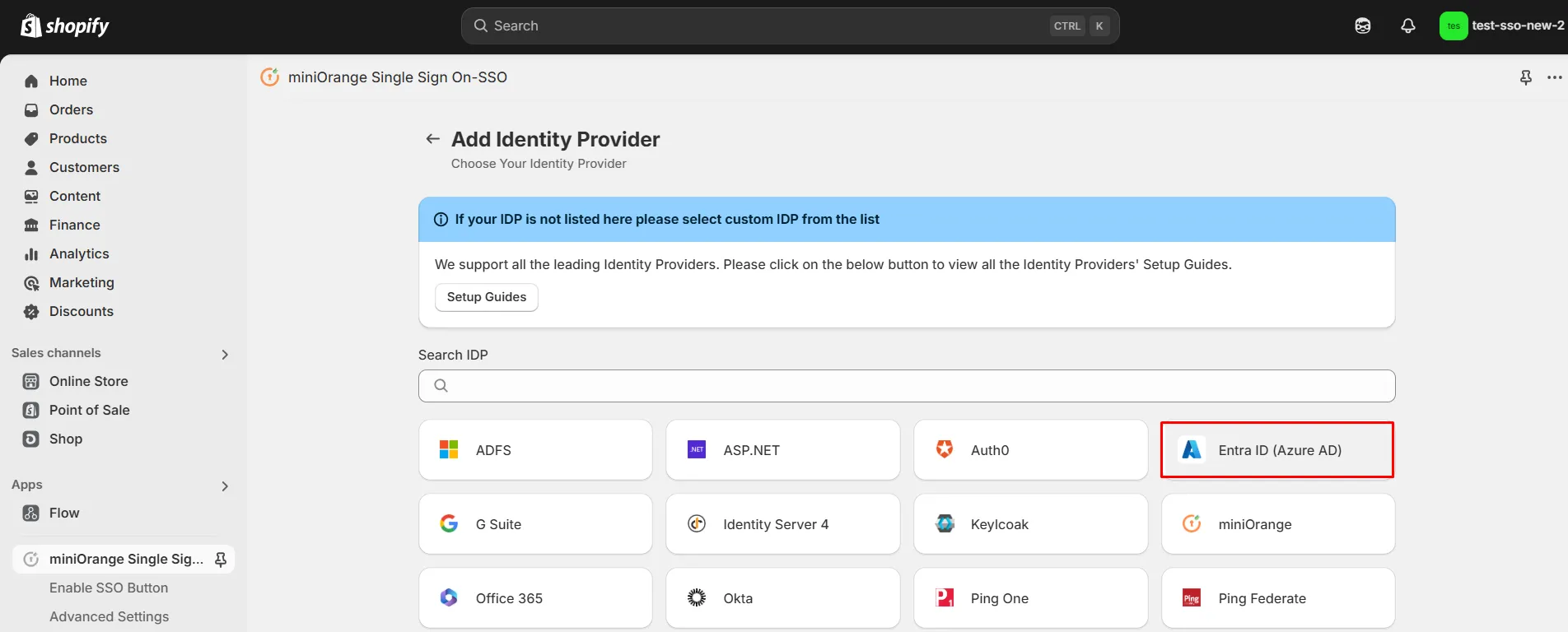Click the Analytics bar chart icon
The width and height of the screenshot is (1568, 632).
[x=31, y=253]
